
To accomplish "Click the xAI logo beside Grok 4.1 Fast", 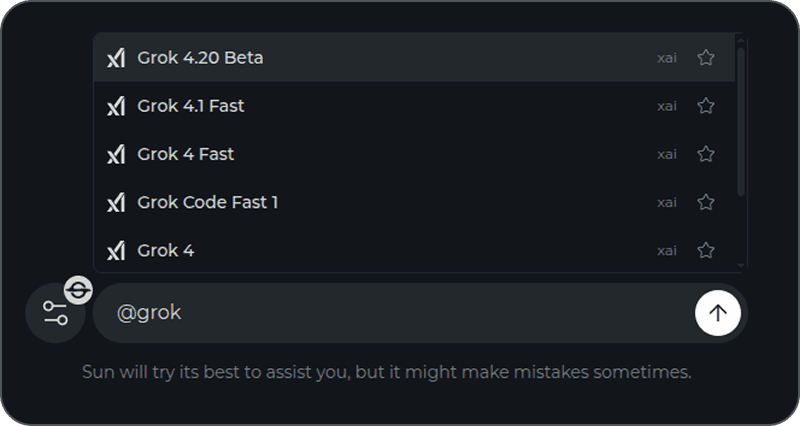I will (116, 106).
